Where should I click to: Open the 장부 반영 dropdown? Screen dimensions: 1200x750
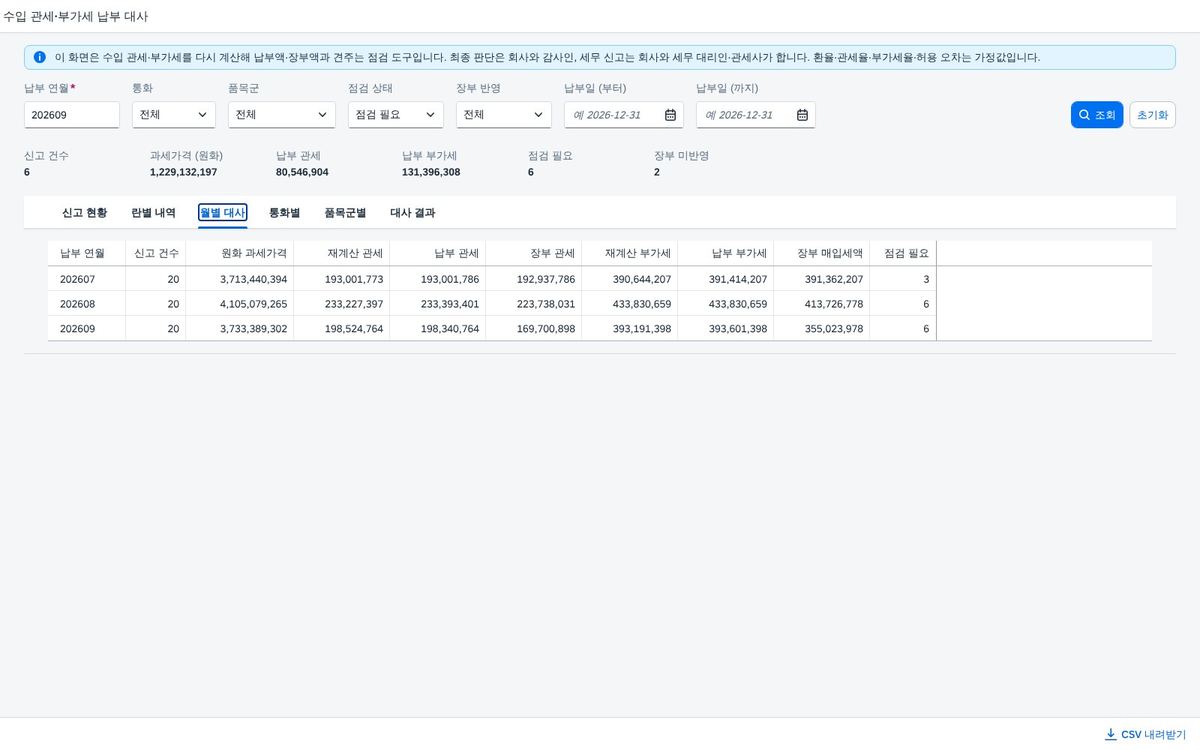tap(503, 115)
